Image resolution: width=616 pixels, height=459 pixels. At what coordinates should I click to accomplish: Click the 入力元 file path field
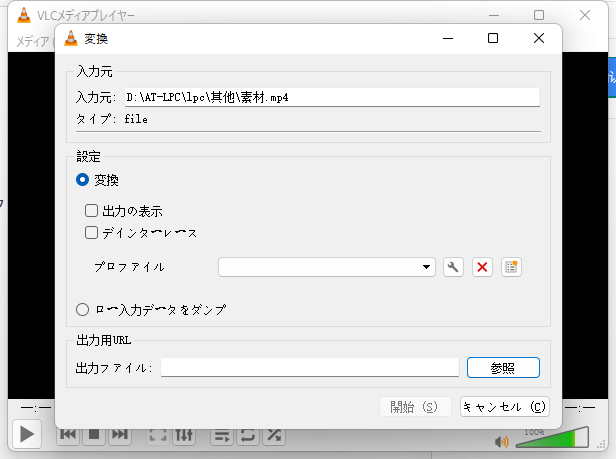tap(331, 97)
